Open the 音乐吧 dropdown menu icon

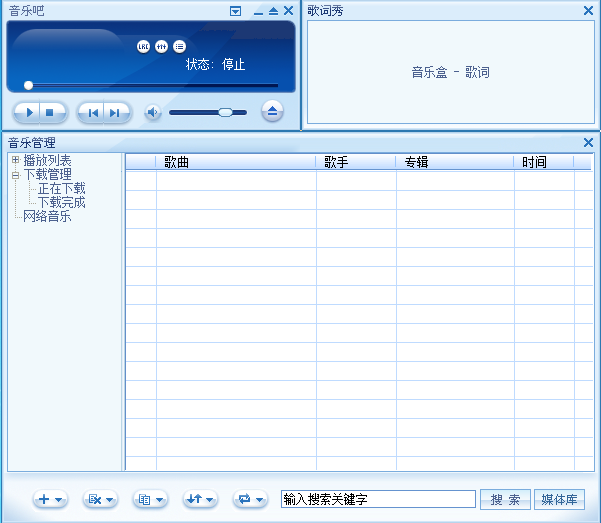point(235,11)
